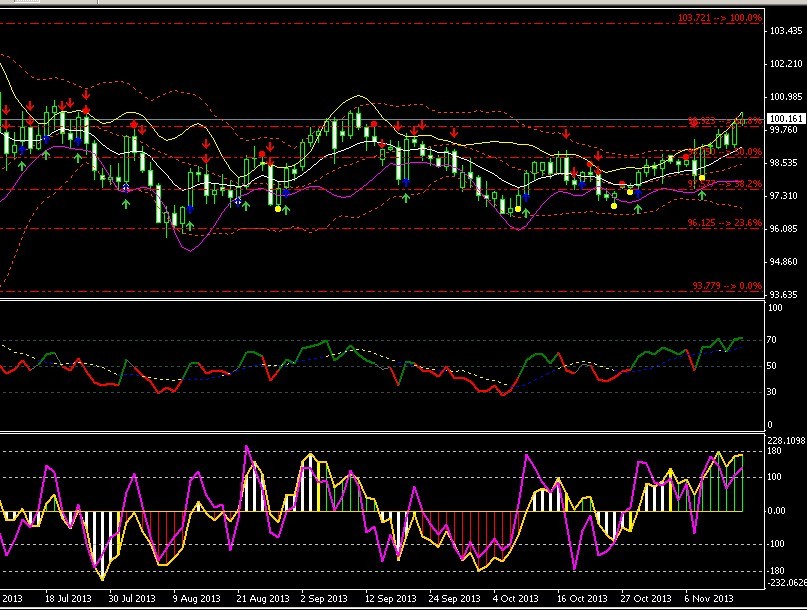Select the Fibonacci label 96.125 --> 23.6%
Image resolution: width=807 pixels, height=610 pixels.
pyautogui.click(x=724, y=223)
